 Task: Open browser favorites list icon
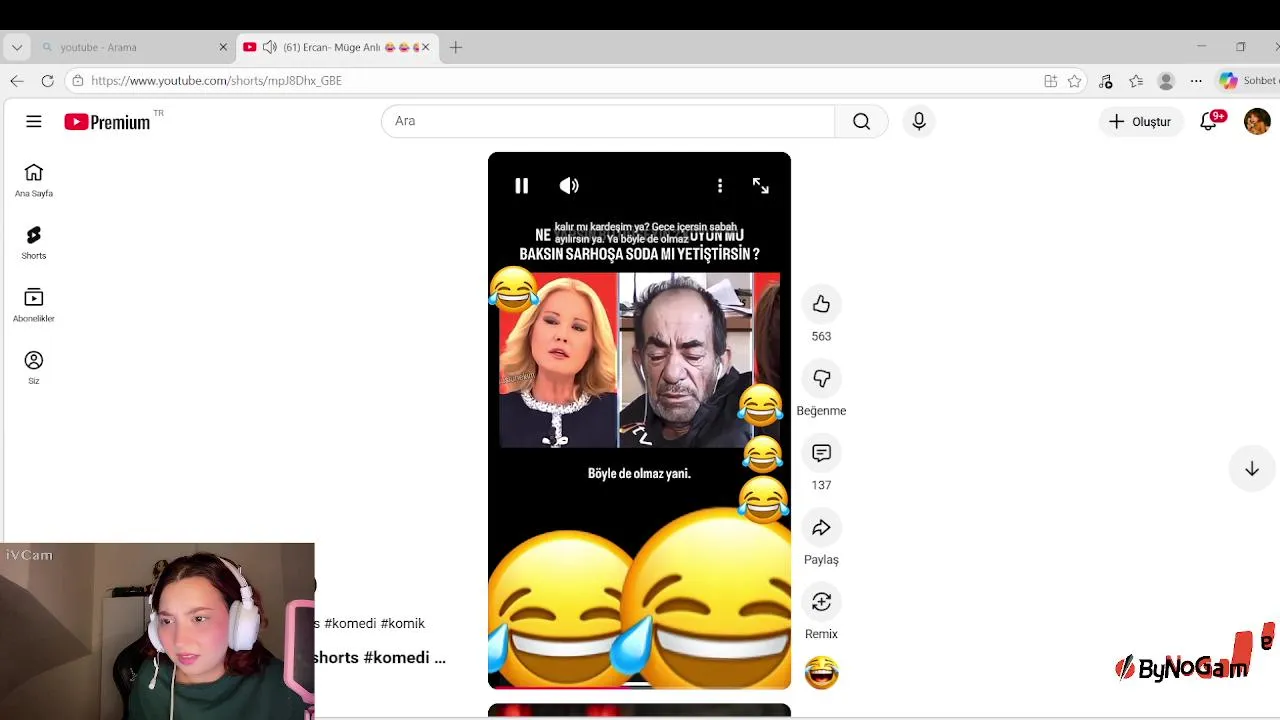pos(1136,81)
